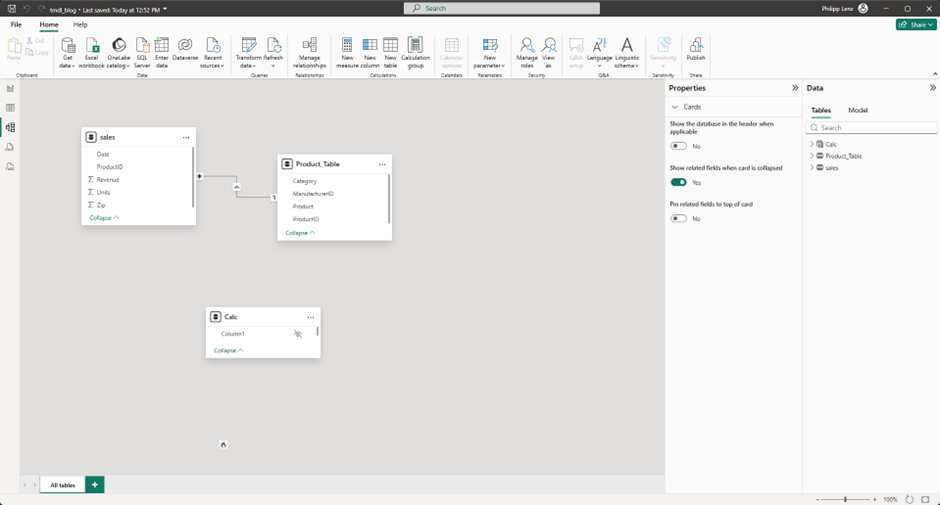This screenshot has width=940, height=505.
Task: Open the Get data dropdown
Action: (x=68, y=64)
